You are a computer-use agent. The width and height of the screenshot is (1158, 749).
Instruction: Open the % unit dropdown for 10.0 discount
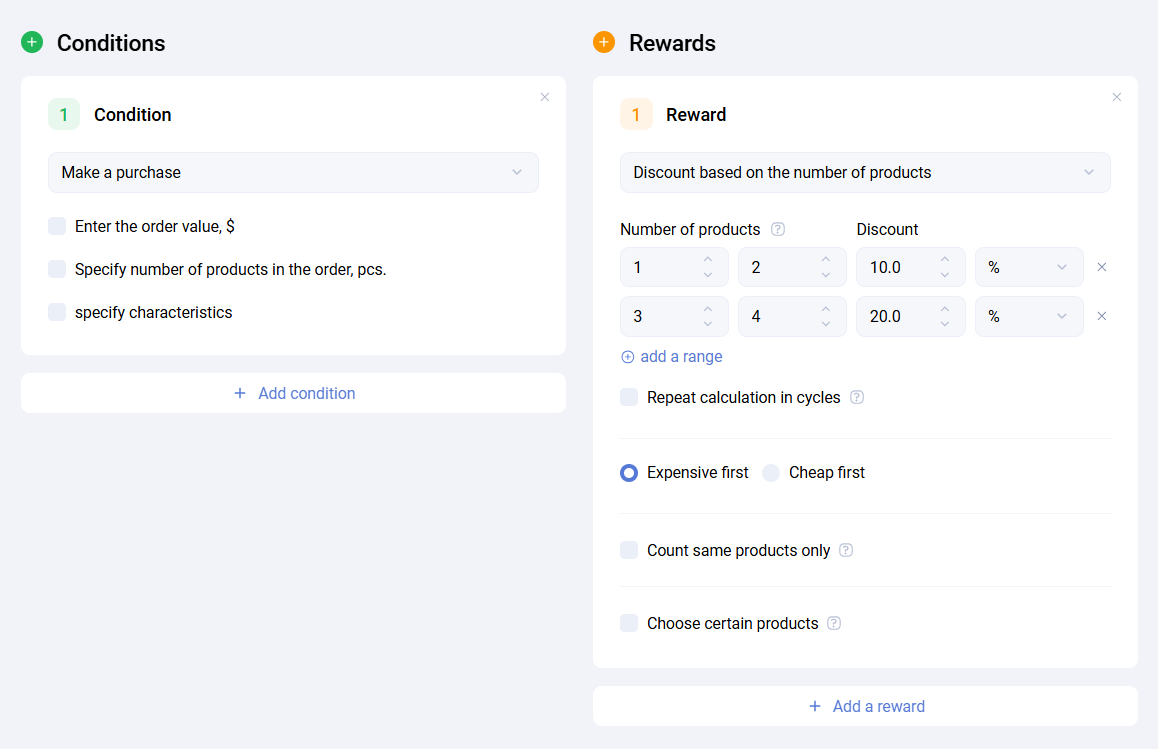click(1028, 267)
